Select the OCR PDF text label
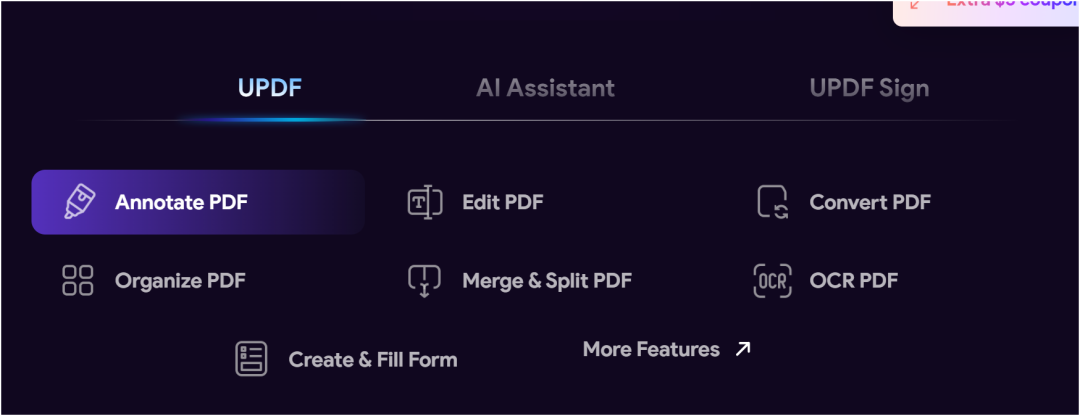The height and width of the screenshot is (416, 1080). pos(853,281)
